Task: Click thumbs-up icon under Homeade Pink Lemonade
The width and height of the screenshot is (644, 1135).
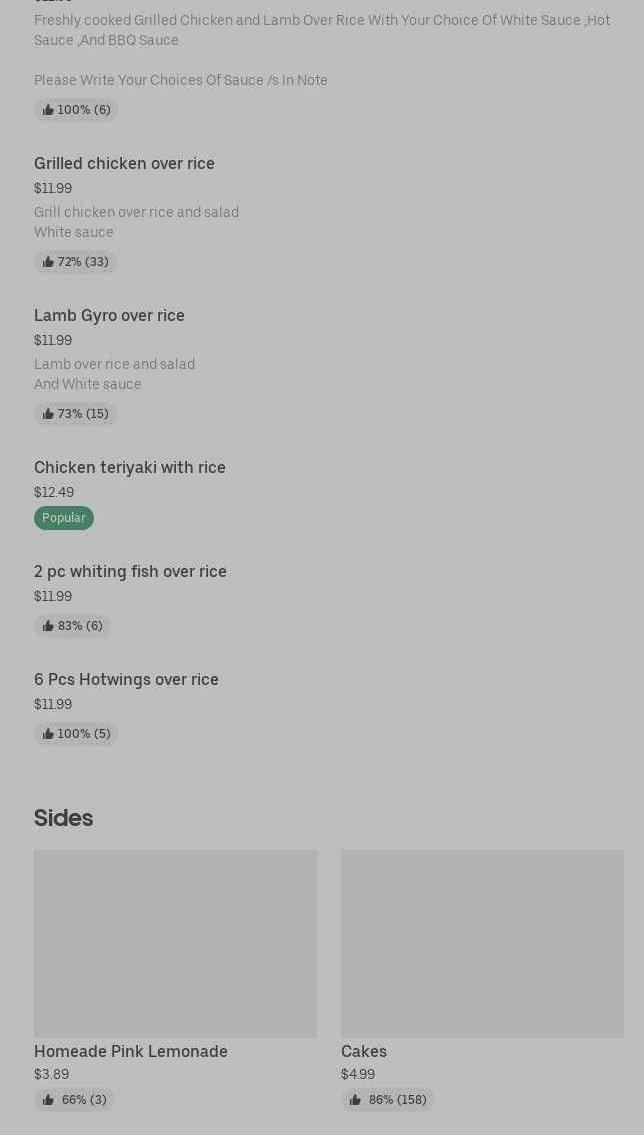Action: coord(48,1100)
